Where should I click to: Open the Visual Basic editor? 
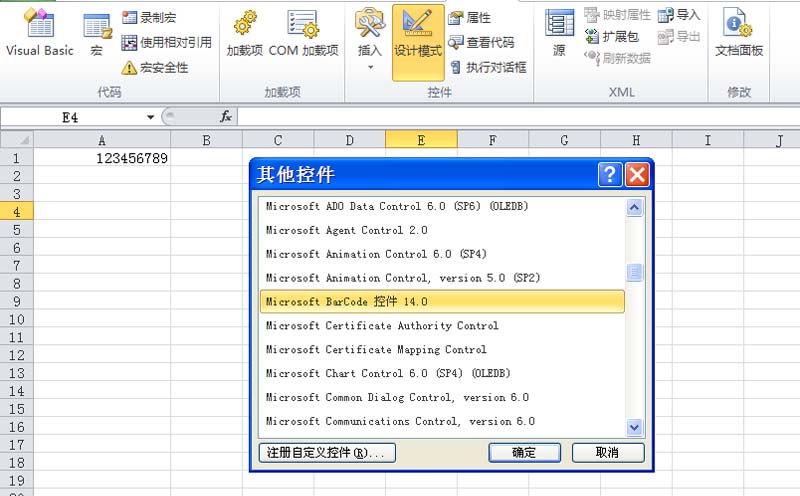40,33
